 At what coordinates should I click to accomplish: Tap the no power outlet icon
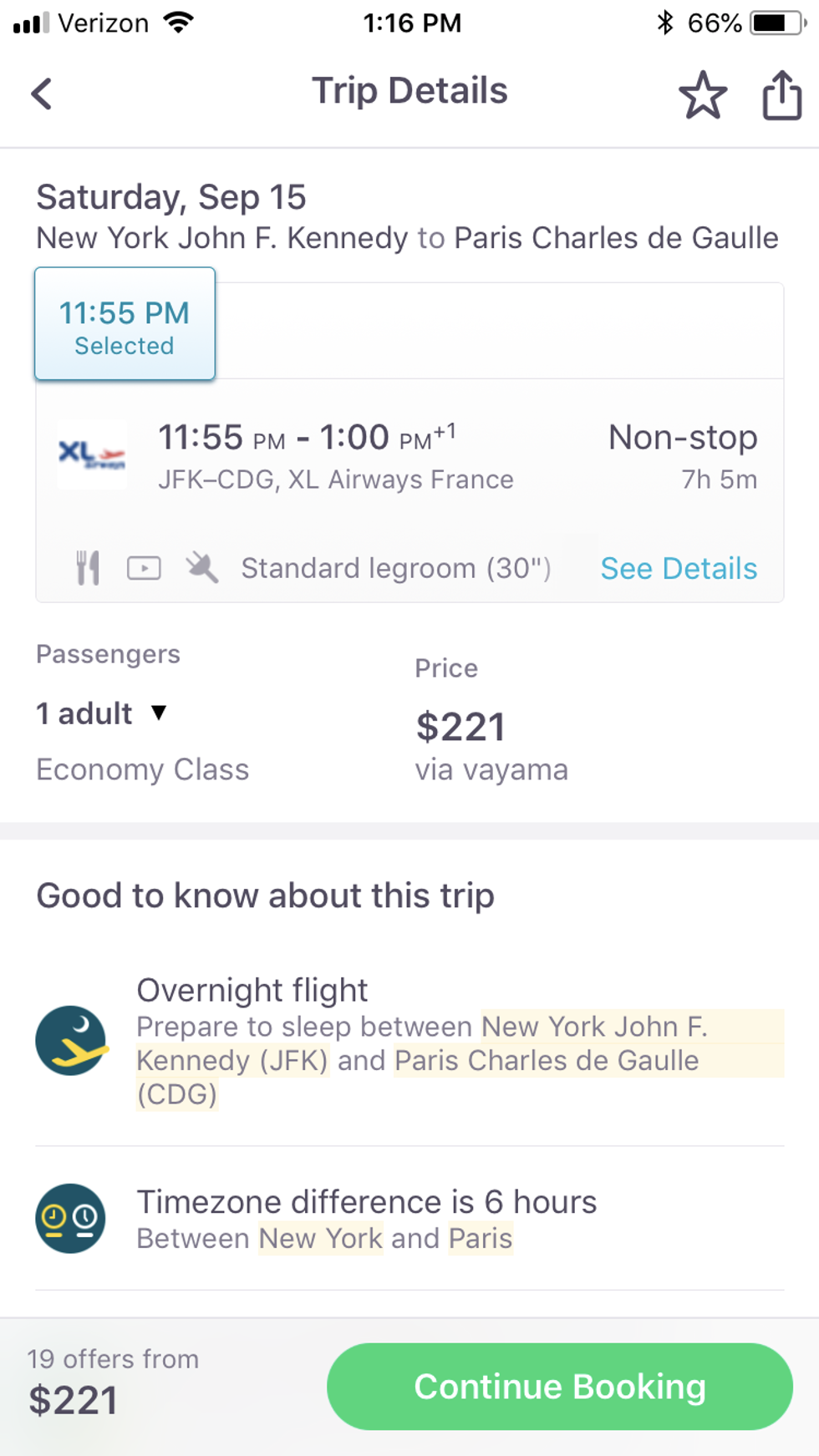[201, 568]
